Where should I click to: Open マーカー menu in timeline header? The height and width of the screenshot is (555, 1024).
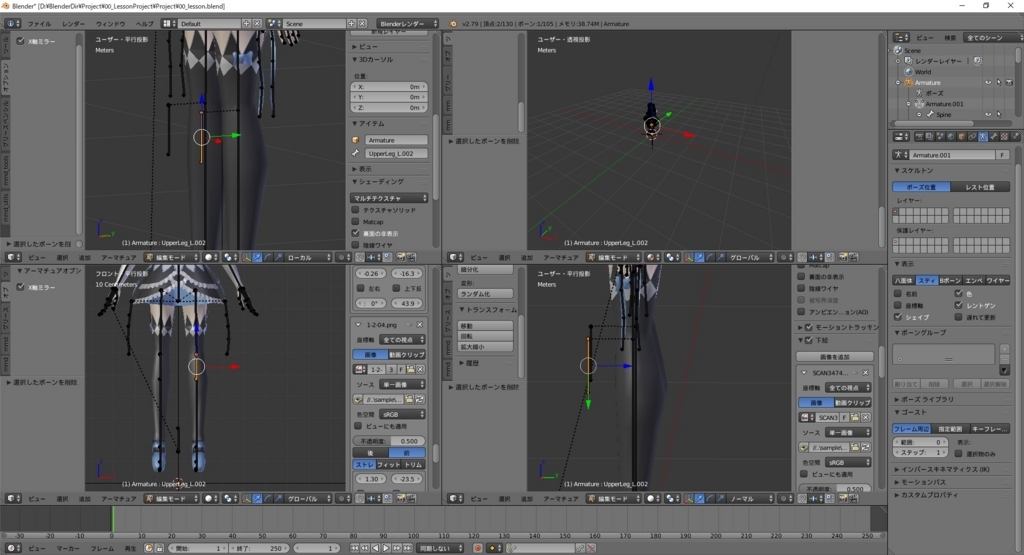click(68, 548)
